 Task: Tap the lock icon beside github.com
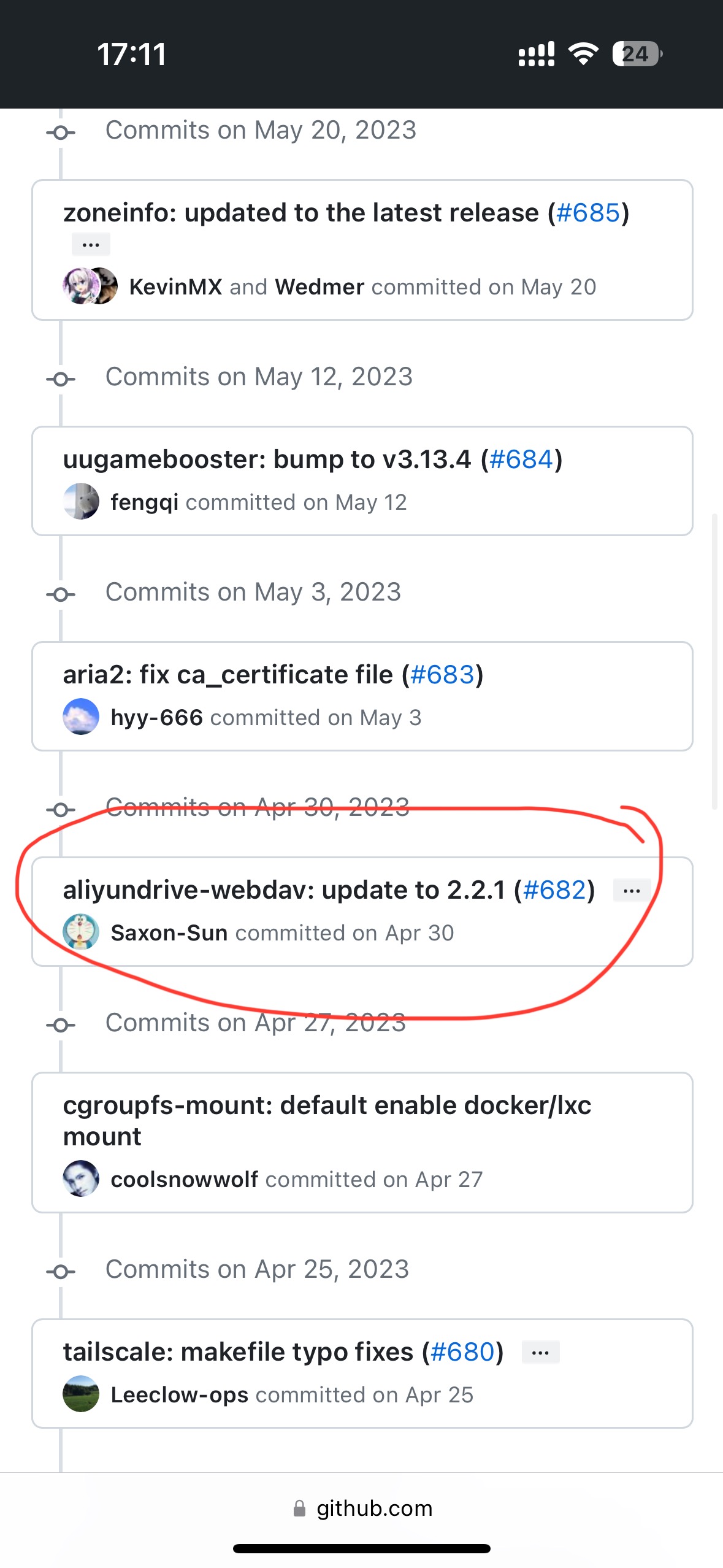tap(299, 1508)
